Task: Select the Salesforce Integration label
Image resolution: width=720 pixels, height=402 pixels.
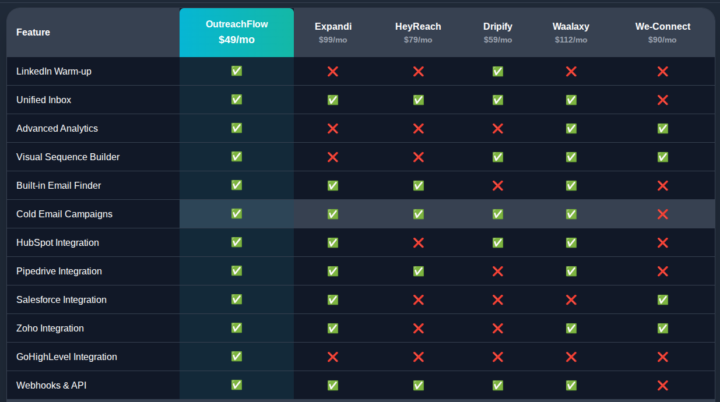Action: [x=61, y=300]
